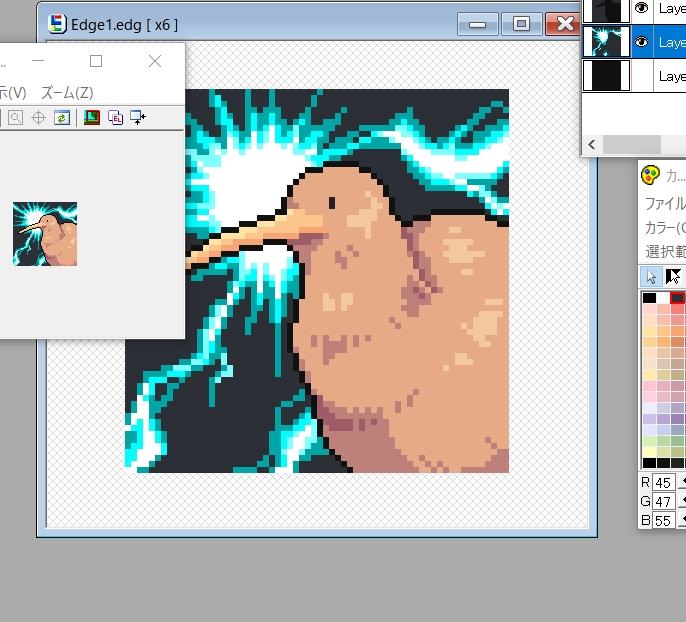Screen dimensions: 686x622
Task: Click the Edge1.edg [ x6 ] title text
Action: tap(124, 25)
